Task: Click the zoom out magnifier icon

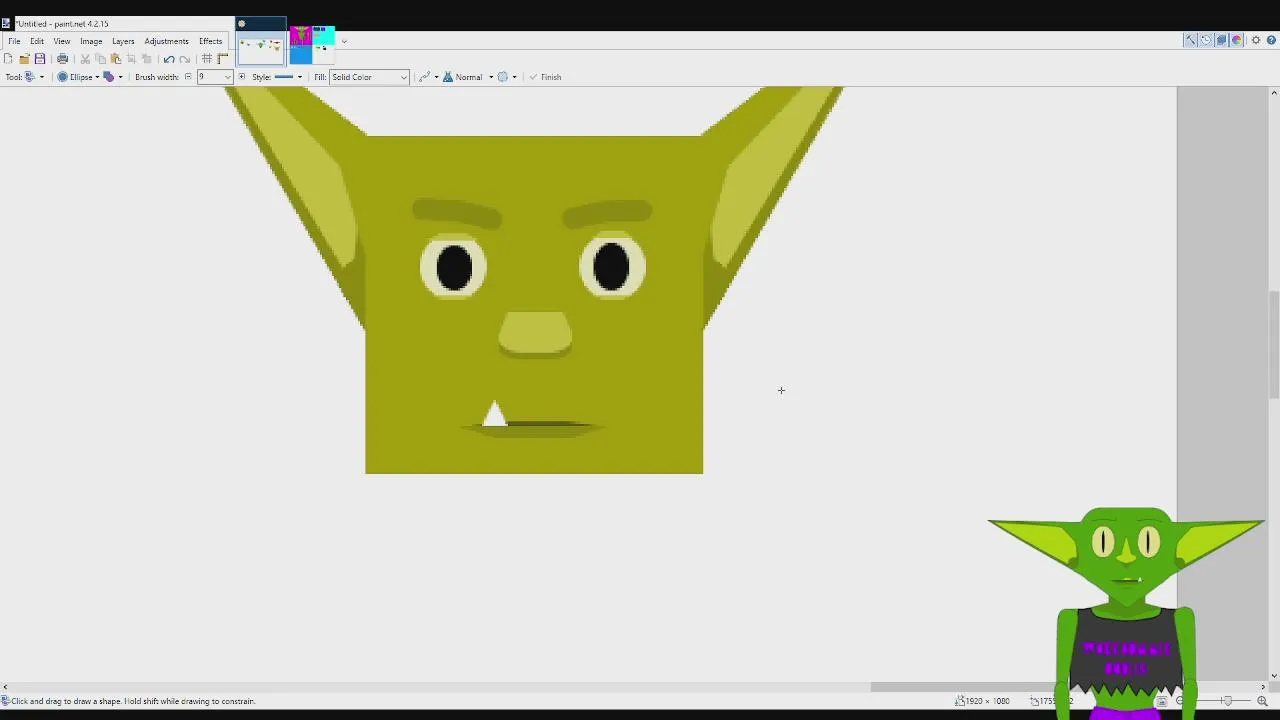Action: click(1180, 701)
